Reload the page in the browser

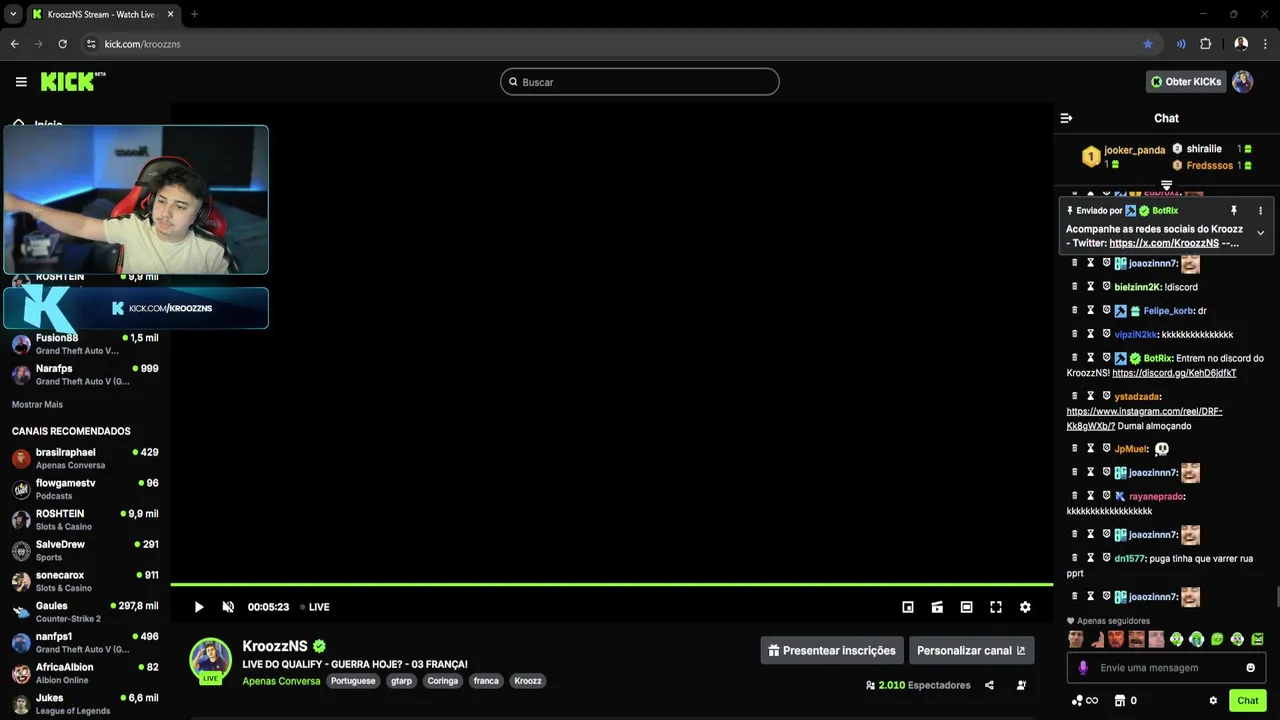[62, 44]
